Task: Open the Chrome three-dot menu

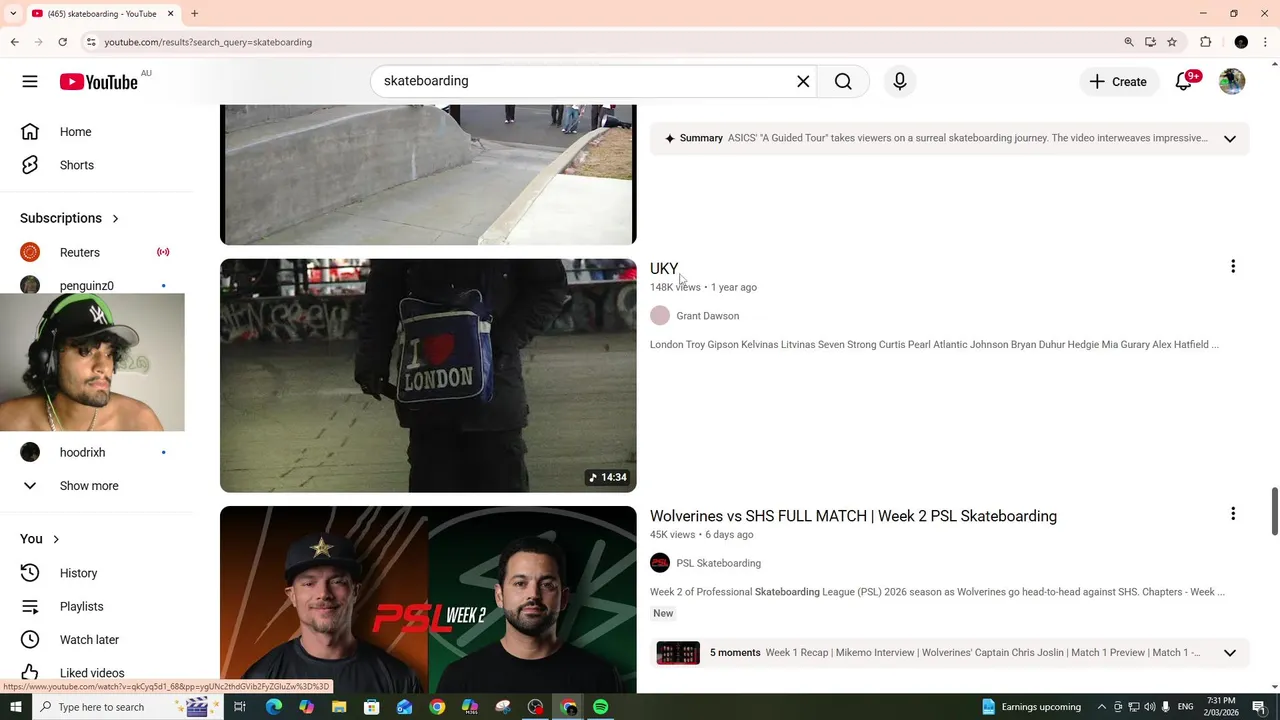Action: [x=1266, y=42]
